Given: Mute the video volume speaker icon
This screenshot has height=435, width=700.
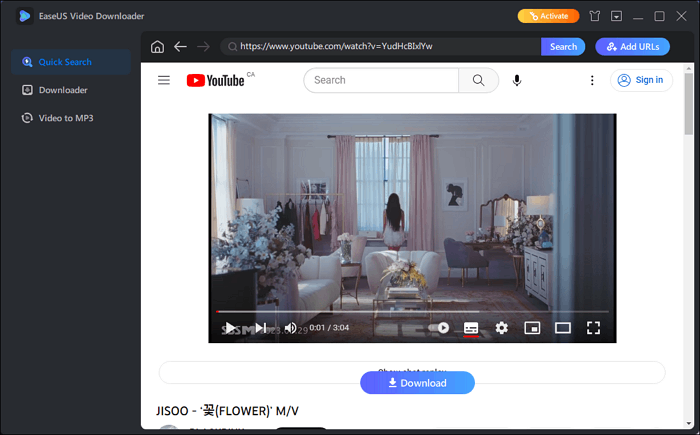Looking at the screenshot, I should [290, 328].
